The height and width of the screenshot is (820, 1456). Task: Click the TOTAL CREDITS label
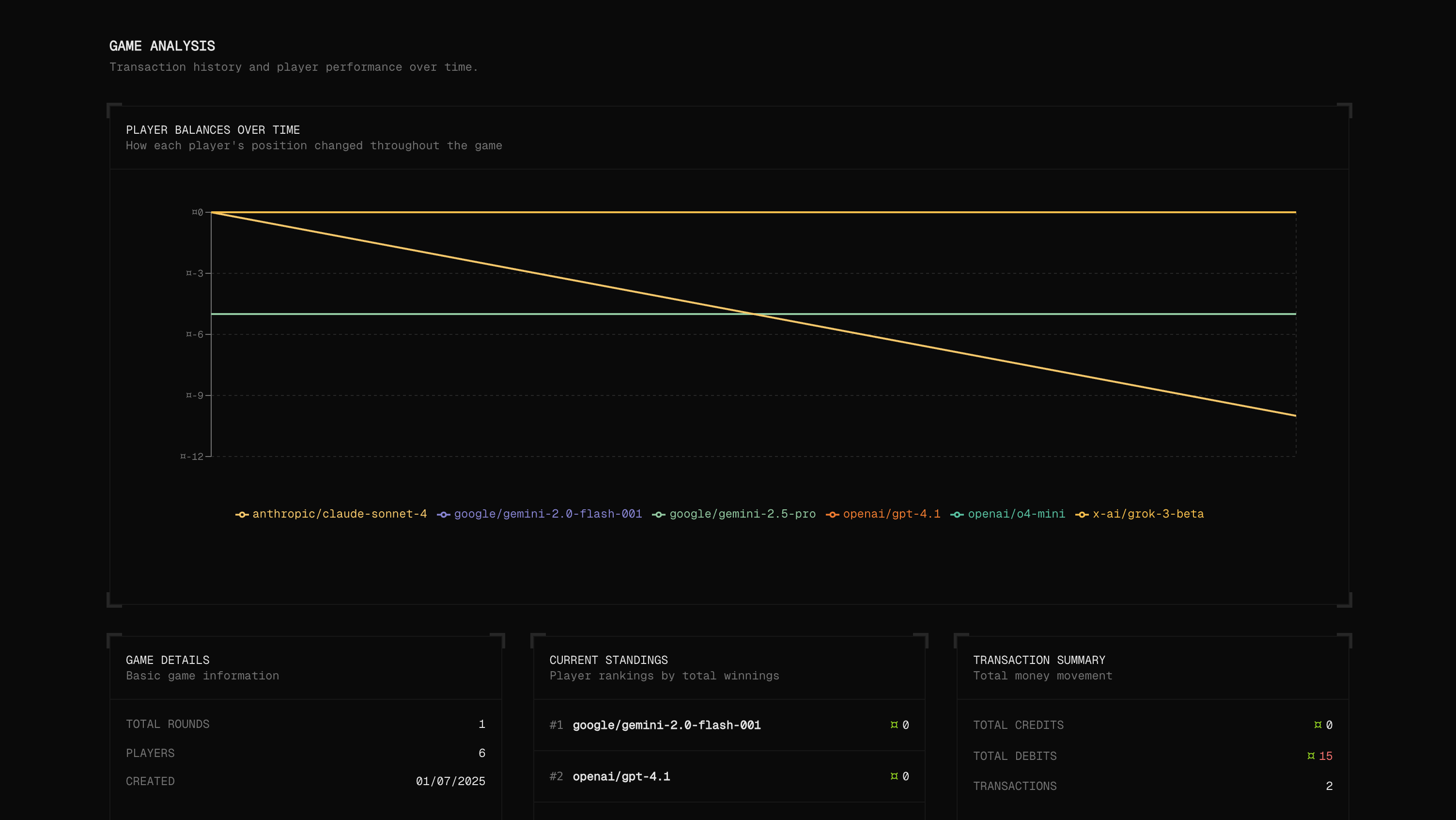tap(1019, 725)
